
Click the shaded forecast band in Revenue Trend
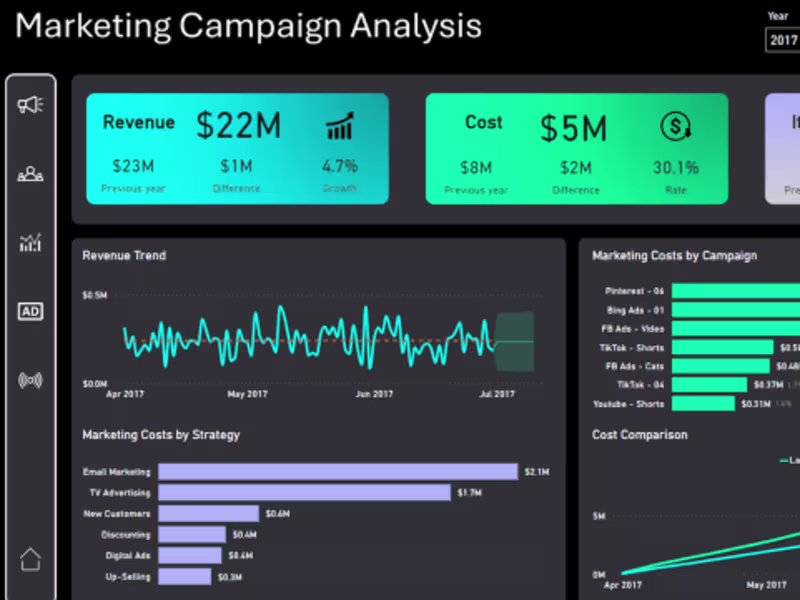[513, 340]
